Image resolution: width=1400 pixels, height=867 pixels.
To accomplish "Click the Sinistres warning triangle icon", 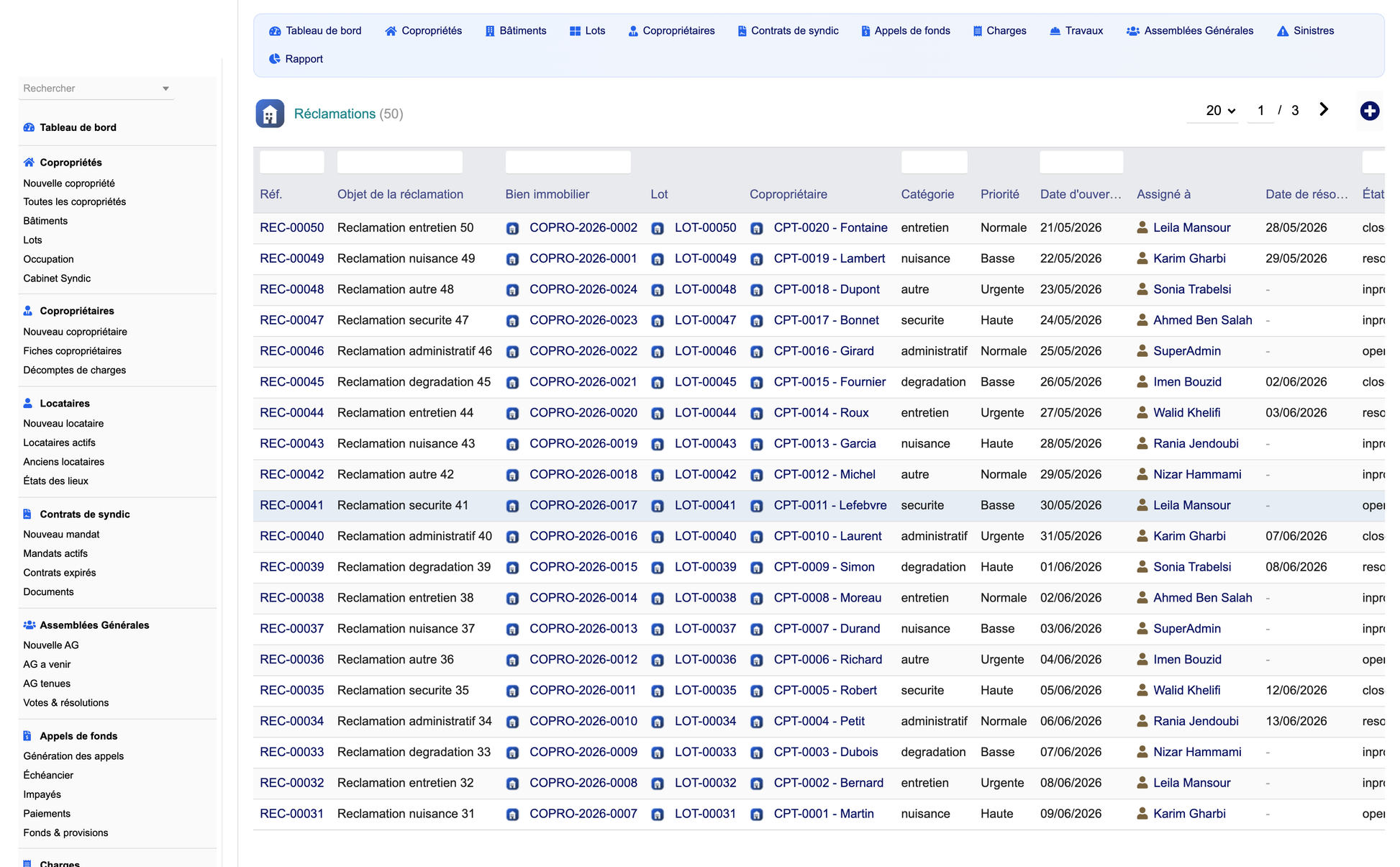I will click(1283, 31).
